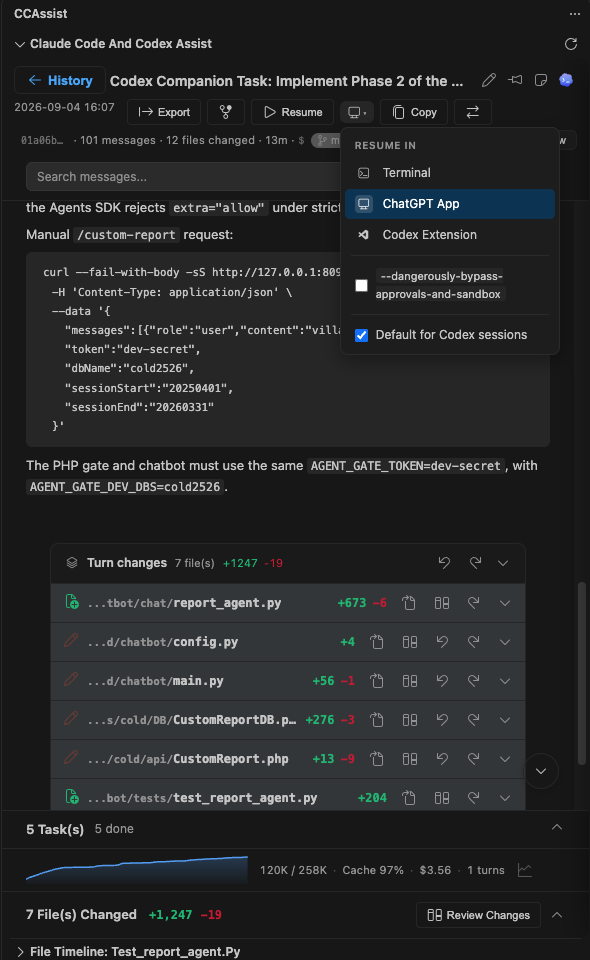Expand the CustomReport.php row
This screenshot has height=960, width=590.
(505, 759)
